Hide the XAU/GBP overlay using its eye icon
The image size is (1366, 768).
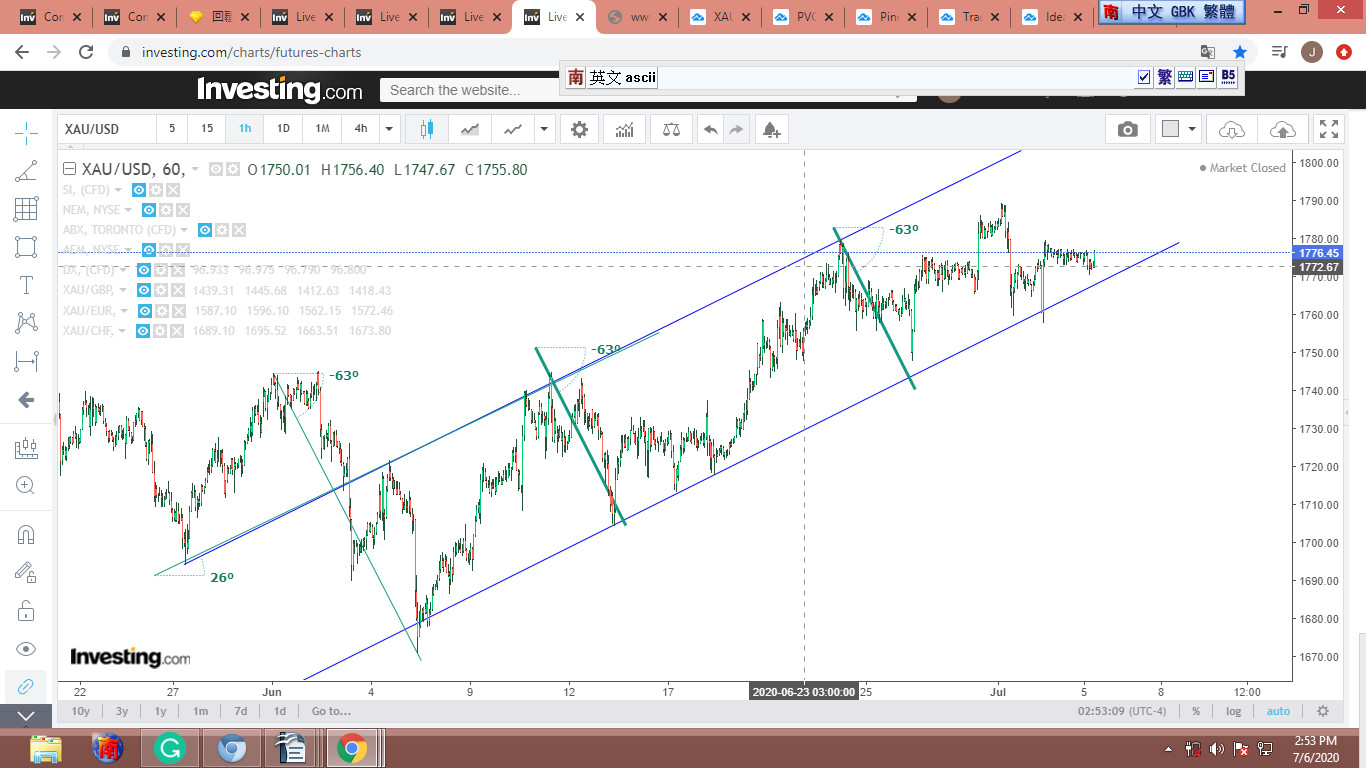coord(143,290)
